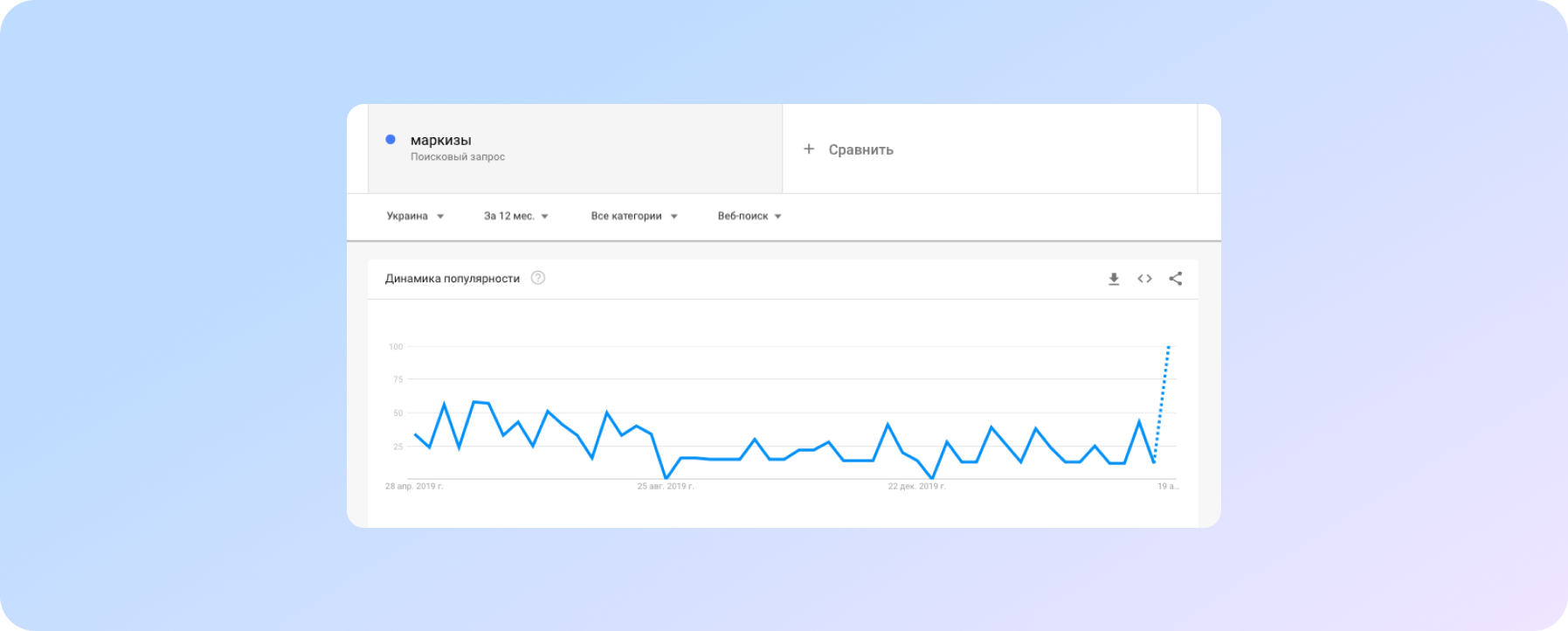This screenshot has height=631, width=1568.
Task: Click the blue dot beside маркизы
Action: 390,139
